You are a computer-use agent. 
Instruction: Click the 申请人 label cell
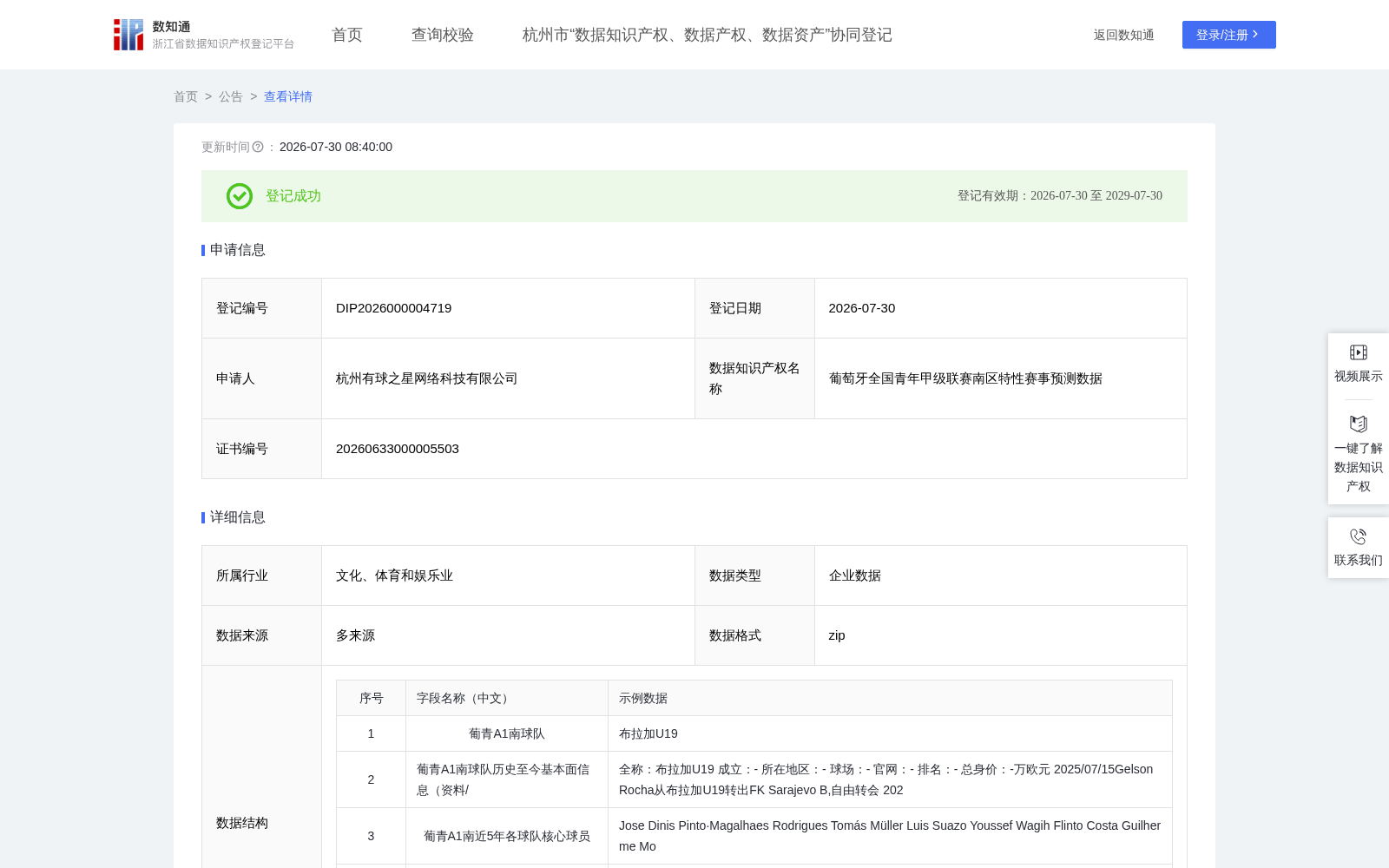pos(261,378)
